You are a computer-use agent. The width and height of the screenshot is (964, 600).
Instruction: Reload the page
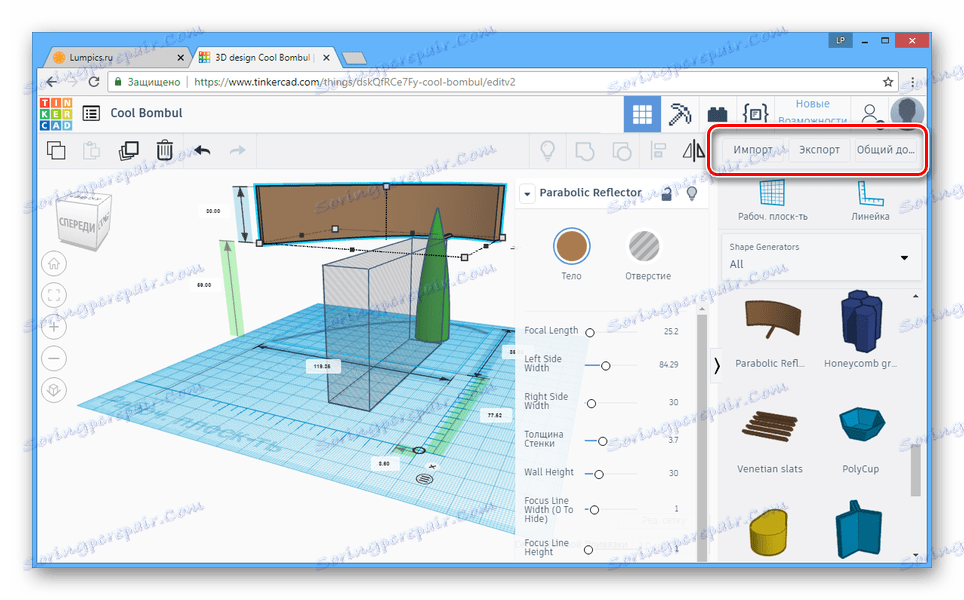point(93,82)
